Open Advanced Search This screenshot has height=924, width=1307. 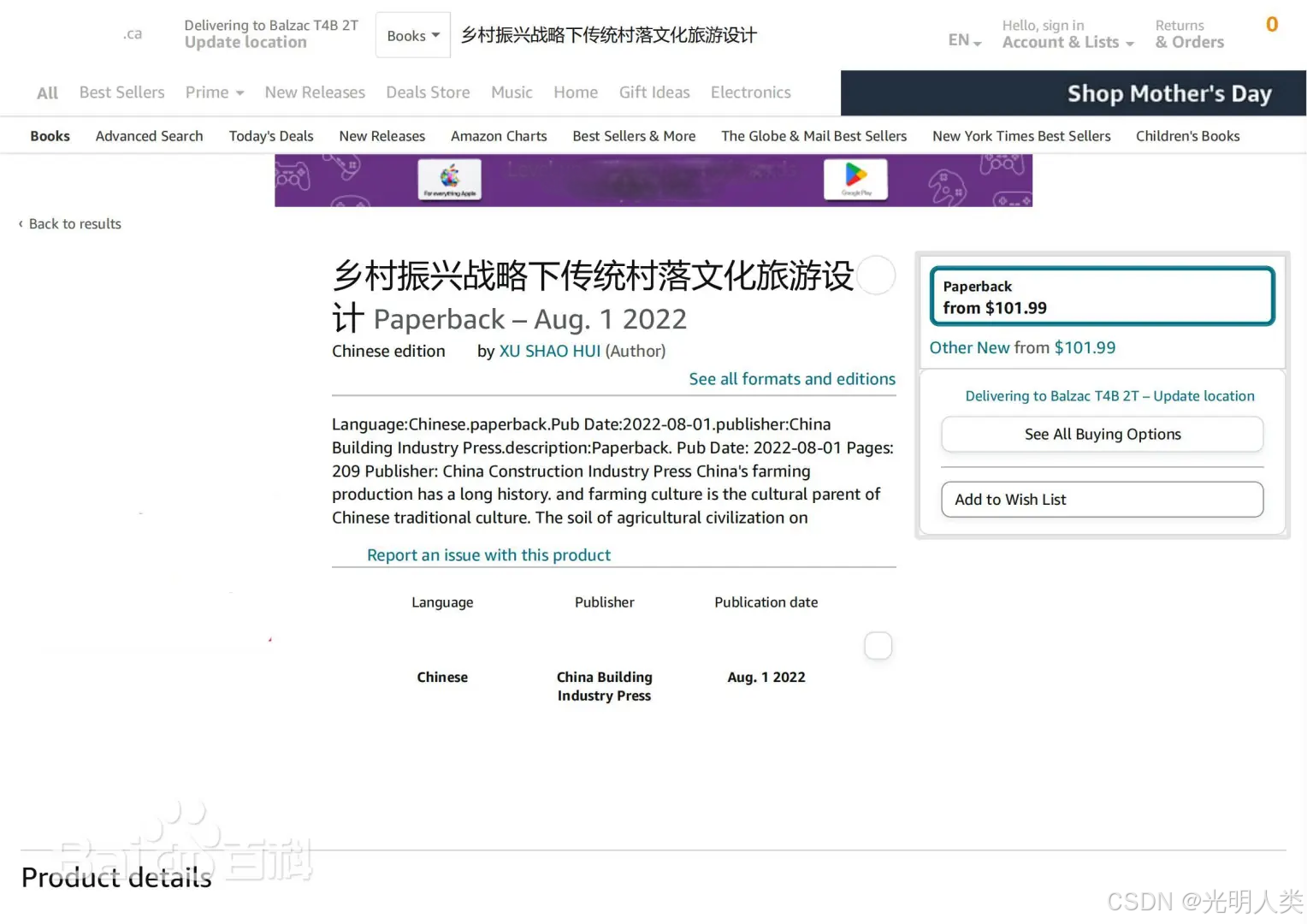[150, 136]
